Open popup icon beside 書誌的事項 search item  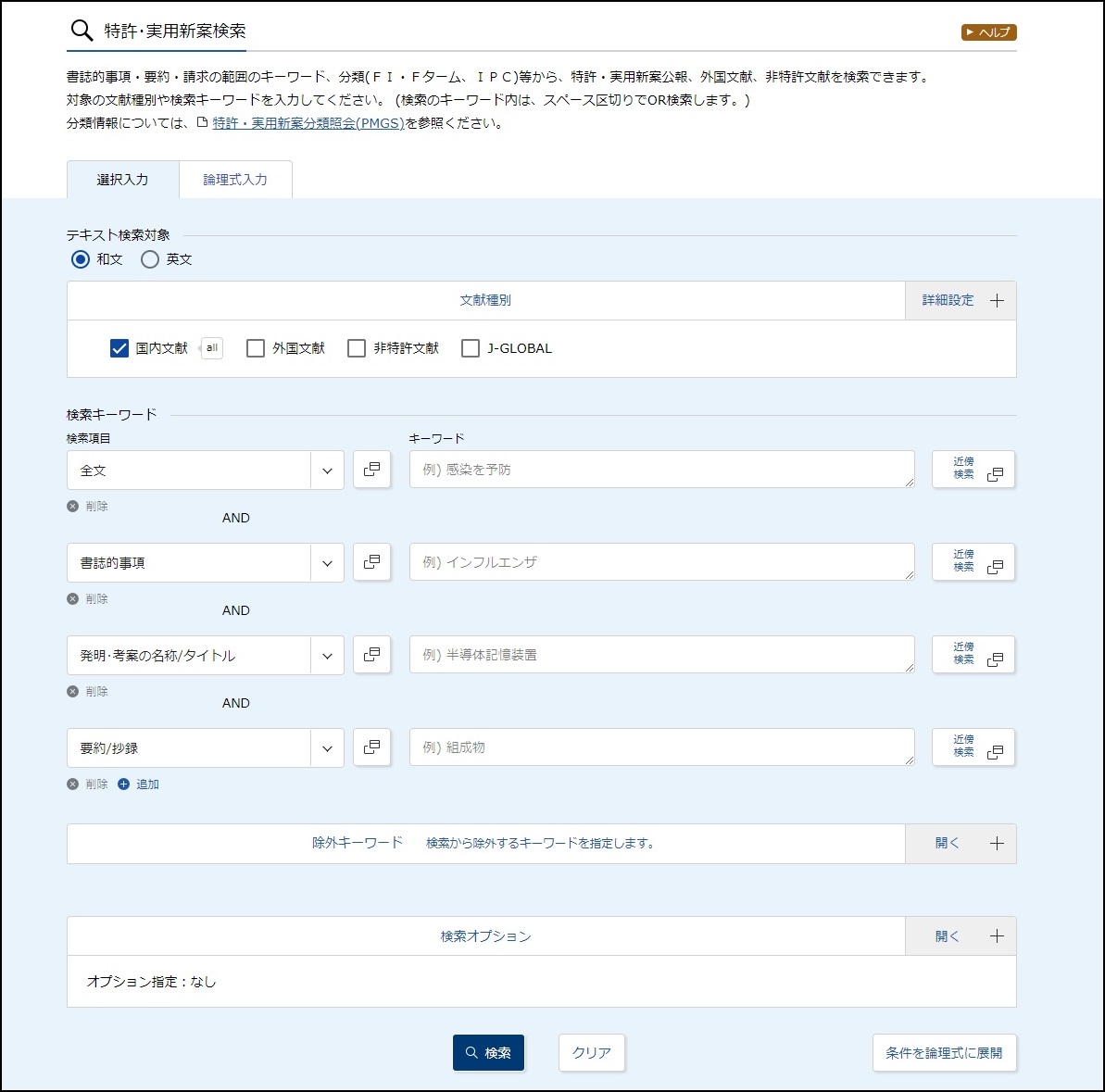pyautogui.click(x=371, y=562)
